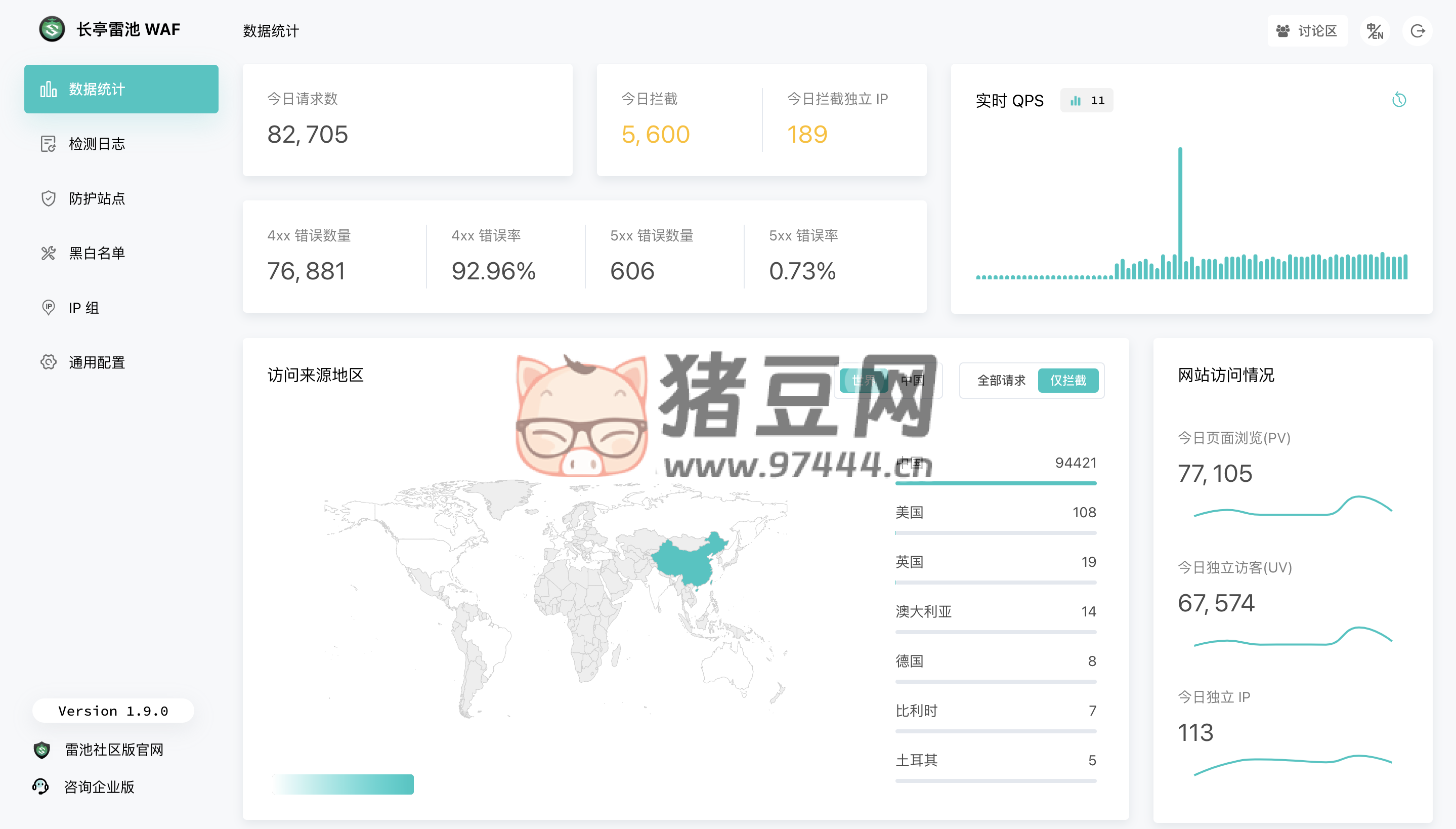Open the 黑白名单 menu item
1456x829 pixels.
(x=97, y=254)
